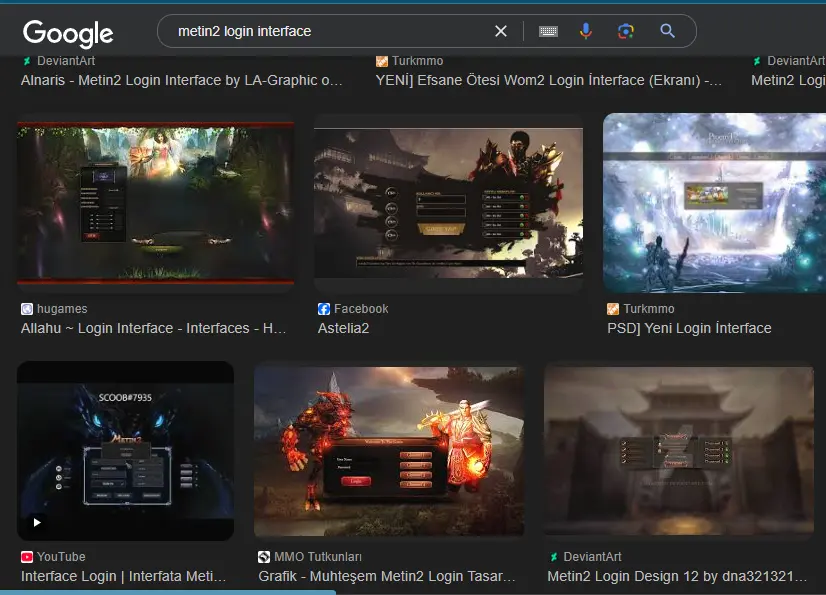Open 'Metin2 Login Design 12 by dna321321' title
Screen dimensions: 826x595
click(x=677, y=576)
